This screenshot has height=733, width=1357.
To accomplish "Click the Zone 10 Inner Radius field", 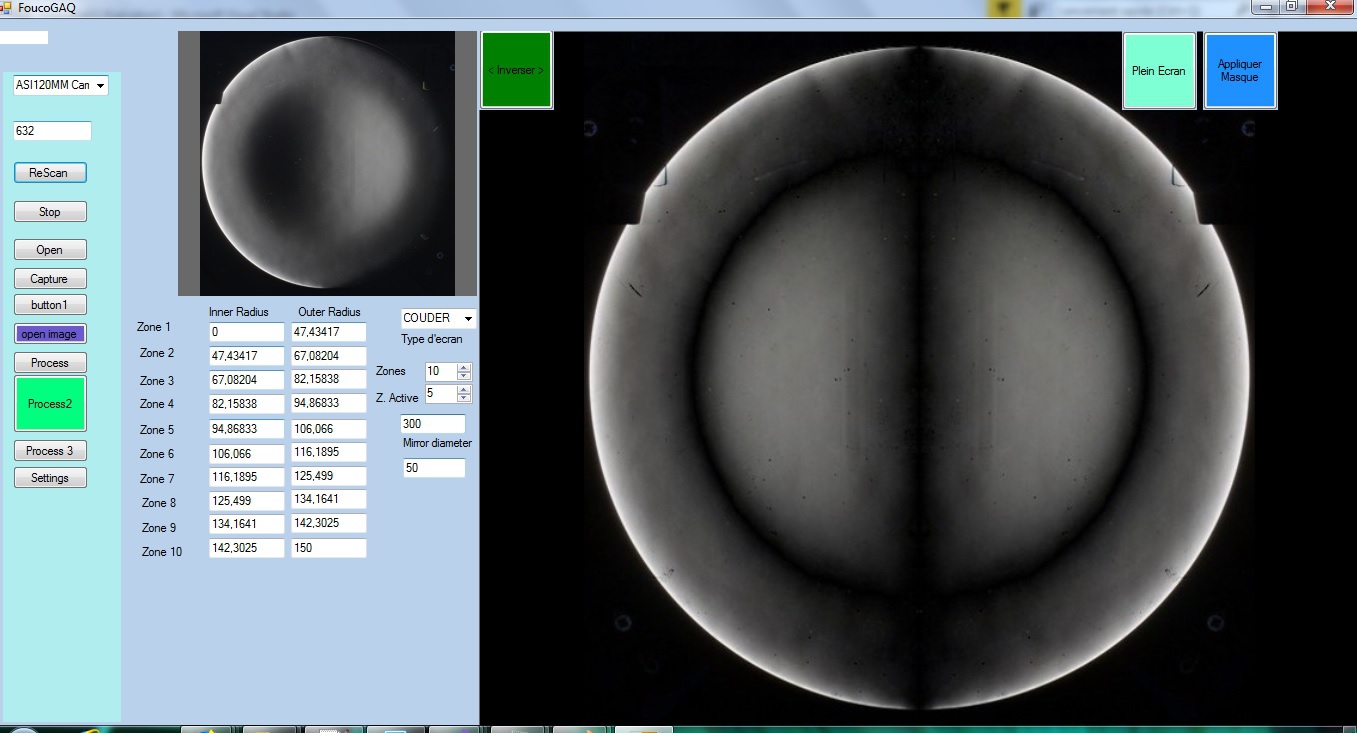I will pyautogui.click(x=247, y=548).
